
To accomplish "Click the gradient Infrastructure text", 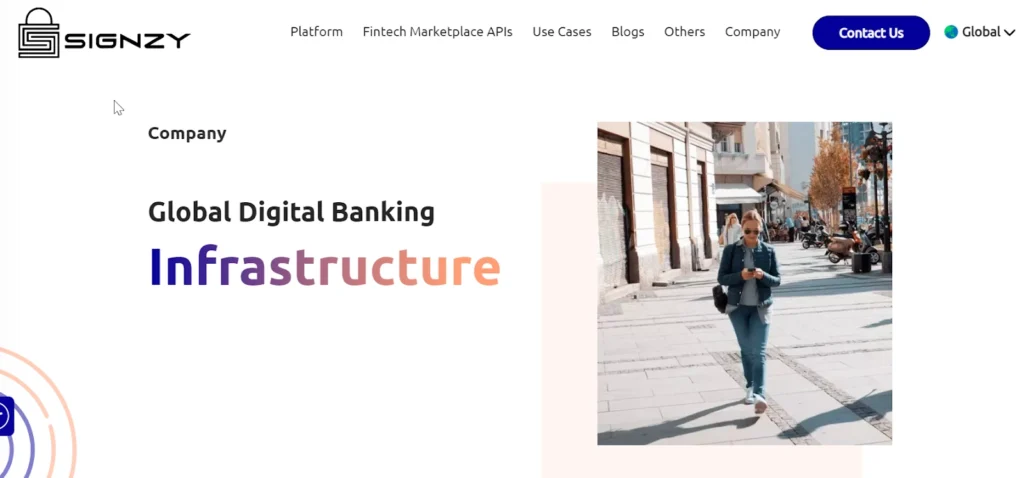I will (x=325, y=266).
